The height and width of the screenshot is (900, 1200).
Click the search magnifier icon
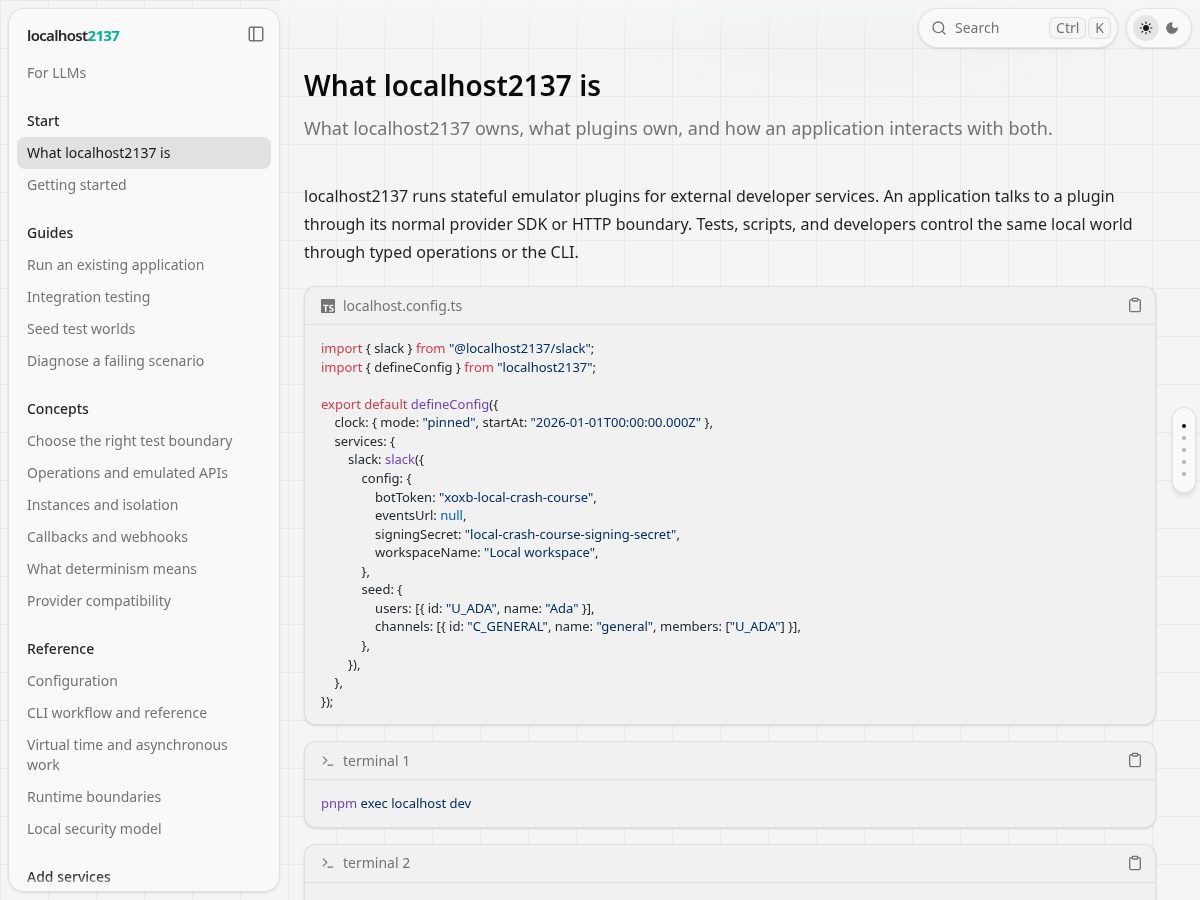point(939,28)
